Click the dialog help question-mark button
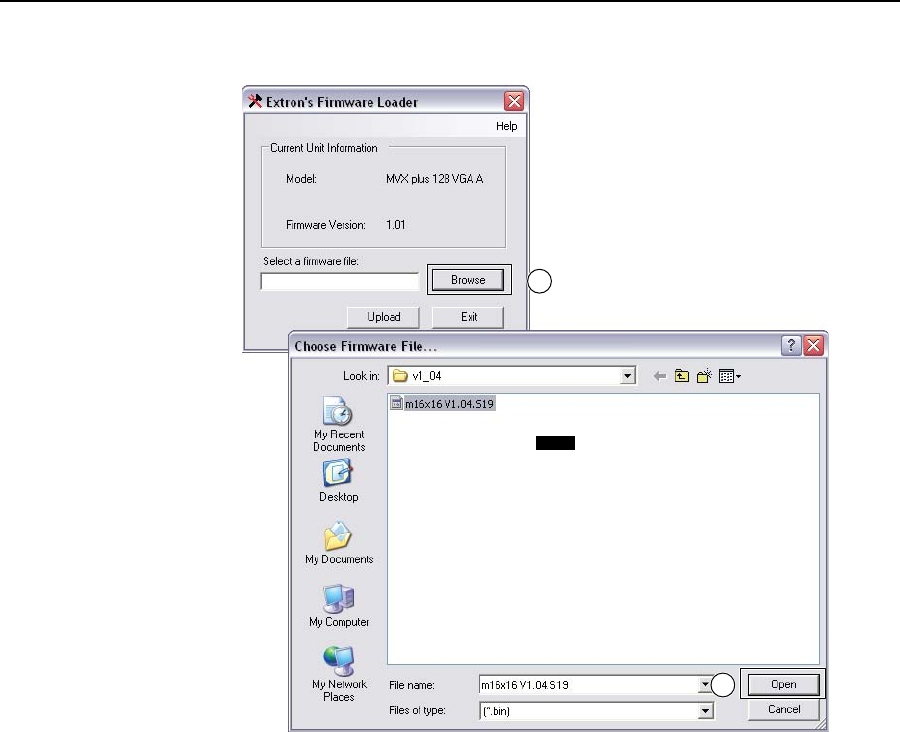This screenshot has height=732, width=900. (791, 345)
